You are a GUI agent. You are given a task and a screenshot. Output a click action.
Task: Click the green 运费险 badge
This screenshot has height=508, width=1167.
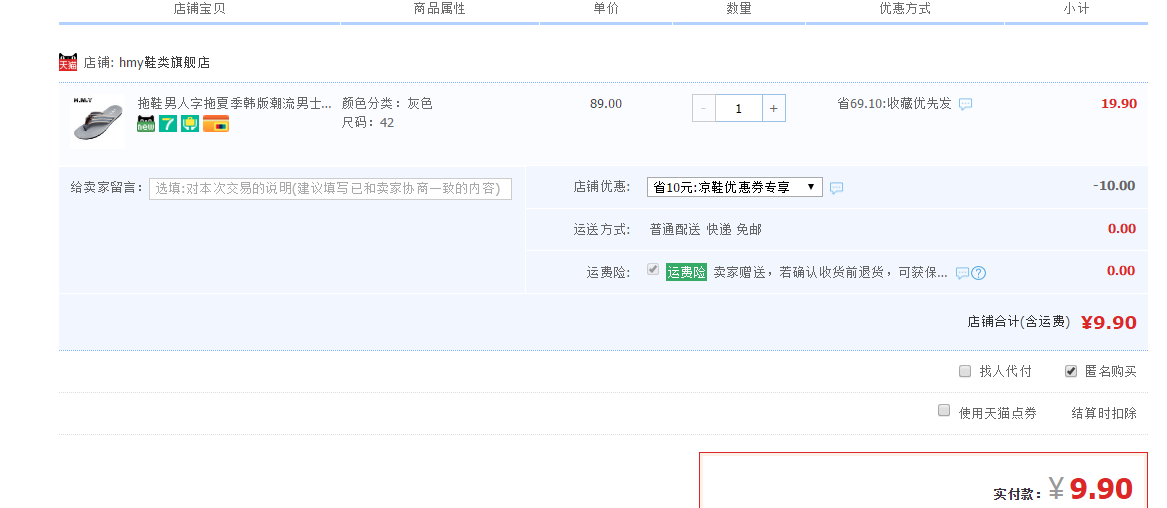[x=686, y=272]
